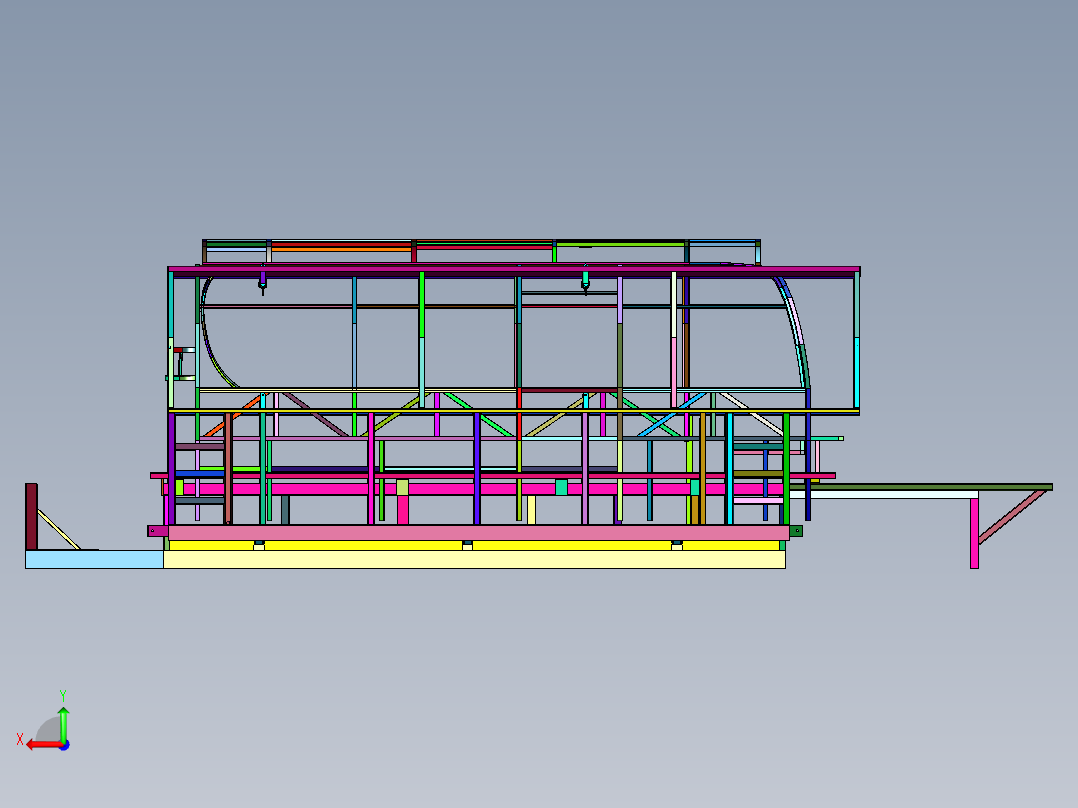This screenshot has width=1078, height=808.
Task: Select the khaki diagonal brace beside the maroon post
Action: click(x=58, y=529)
